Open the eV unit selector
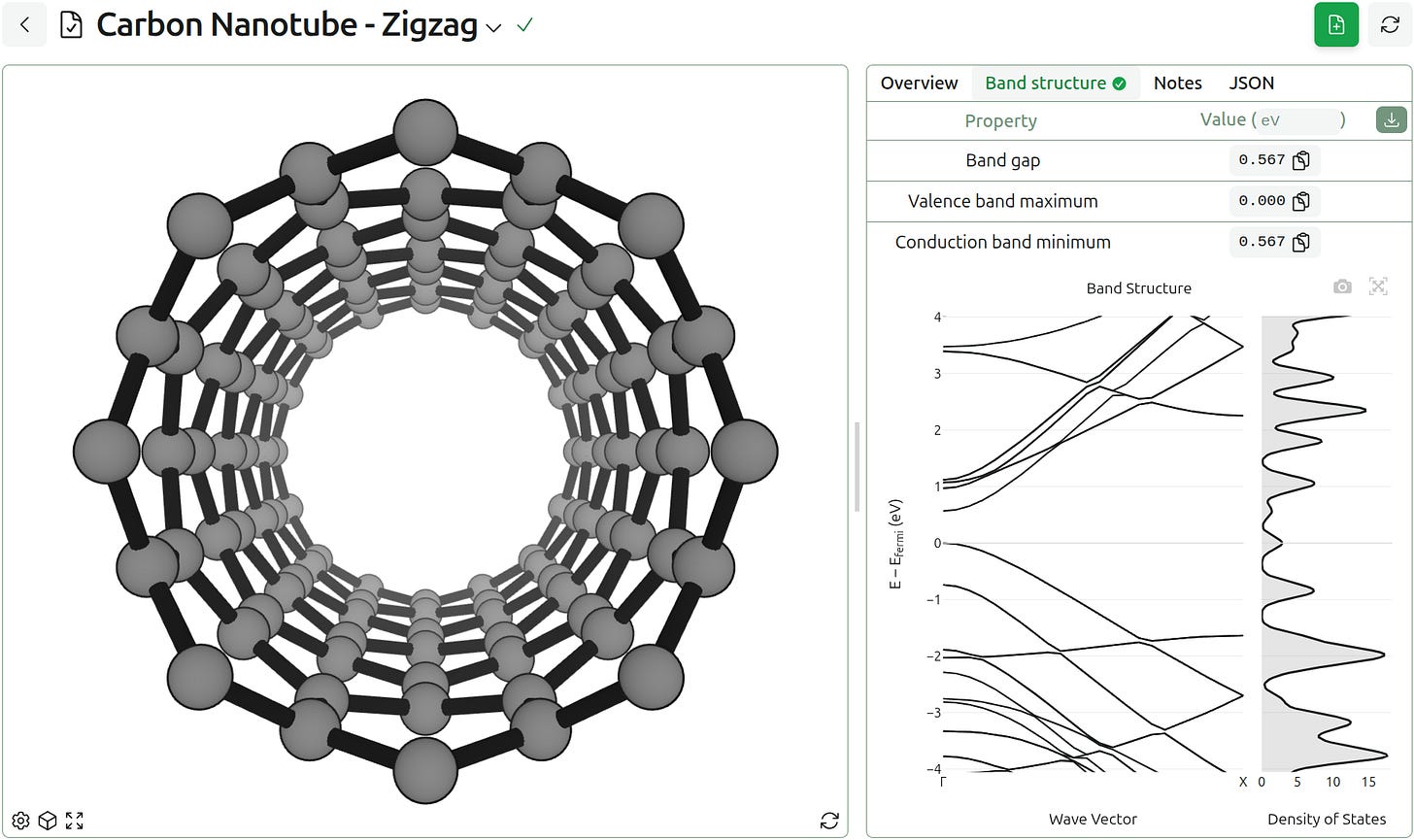The width and height of the screenshot is (1414, 840). click(x=1297, y=120)
